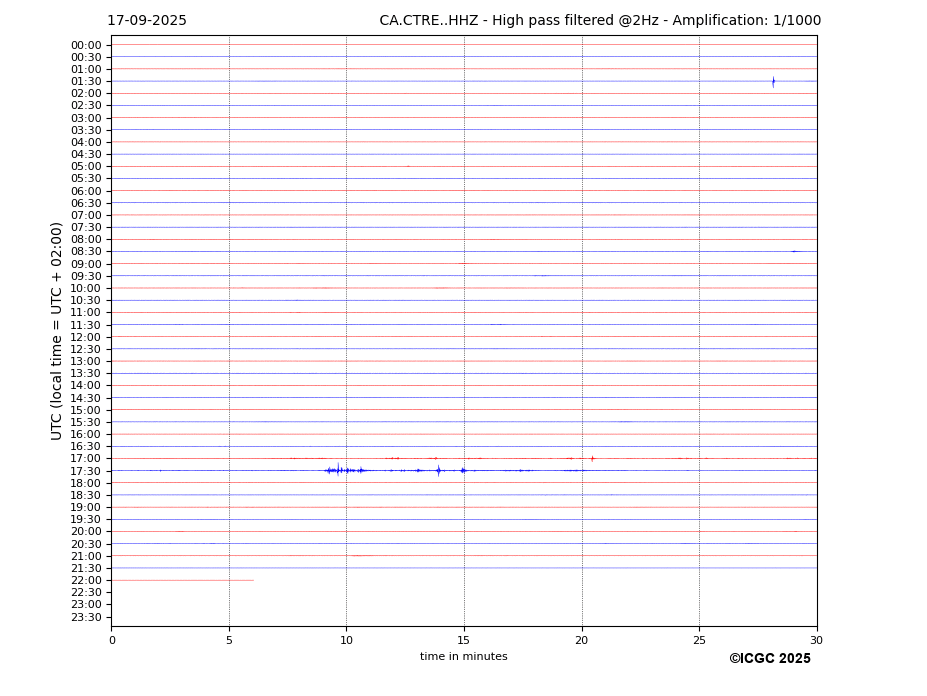Click the red spike on the 17:00 trace
This screenshot has width=927, height=696.
coord(592,458)
